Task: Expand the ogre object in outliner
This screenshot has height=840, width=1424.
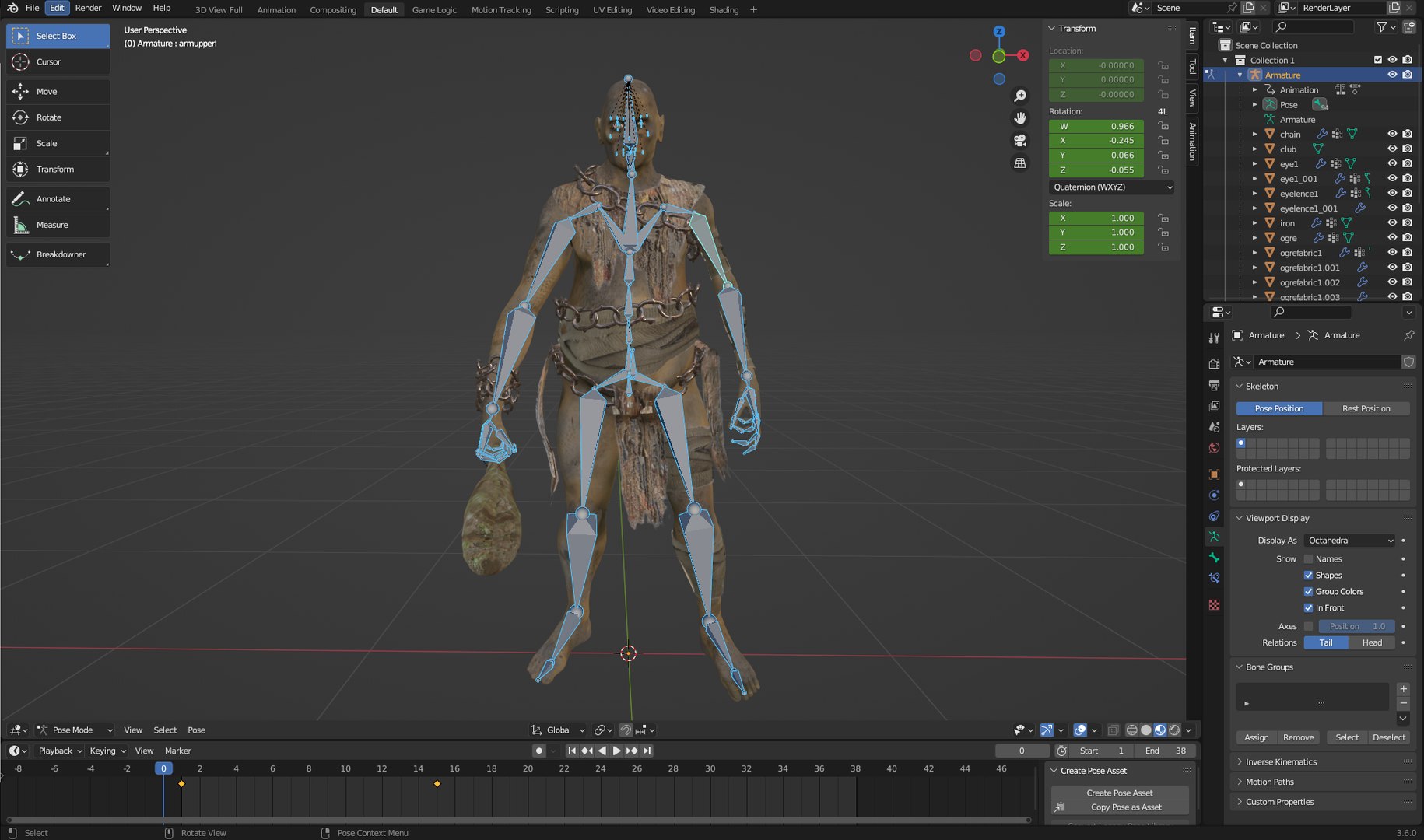Action: click(x=1255, y=238)
